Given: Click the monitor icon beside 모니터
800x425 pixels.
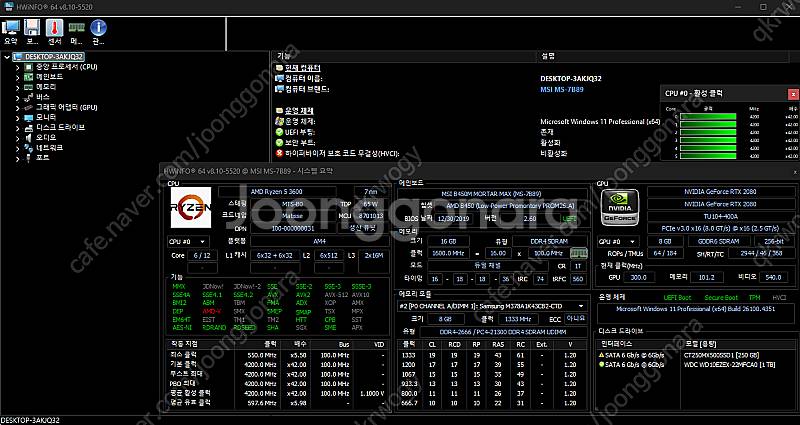Looking at the screenshot, I should (29, 117).
